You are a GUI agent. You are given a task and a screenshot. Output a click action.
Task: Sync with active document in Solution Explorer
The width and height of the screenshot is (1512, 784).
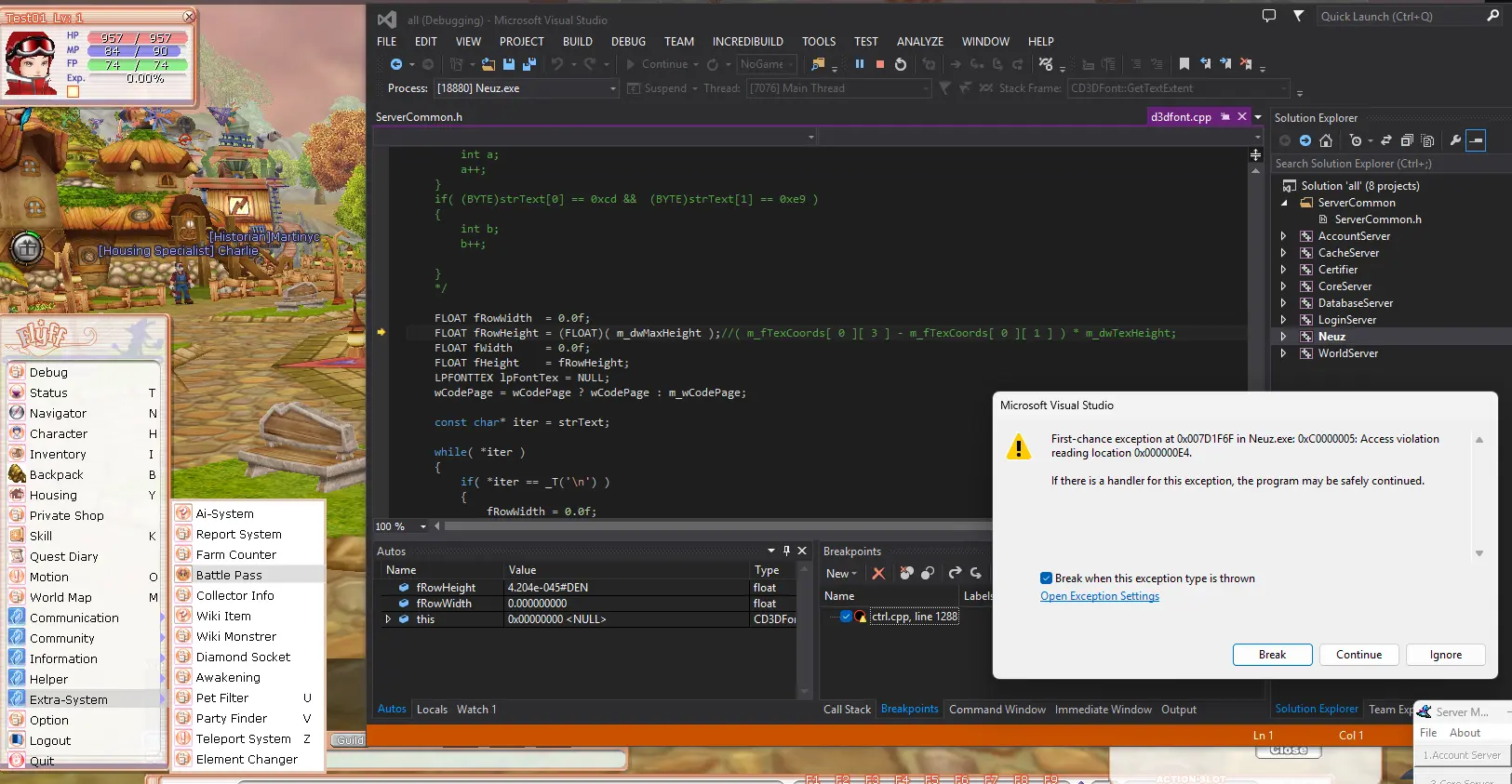point(1386,140)
